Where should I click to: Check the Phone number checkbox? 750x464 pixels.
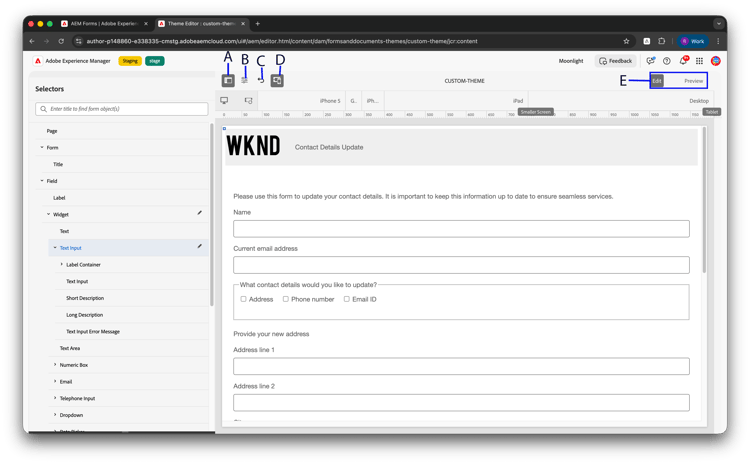(x=286, y=299)
